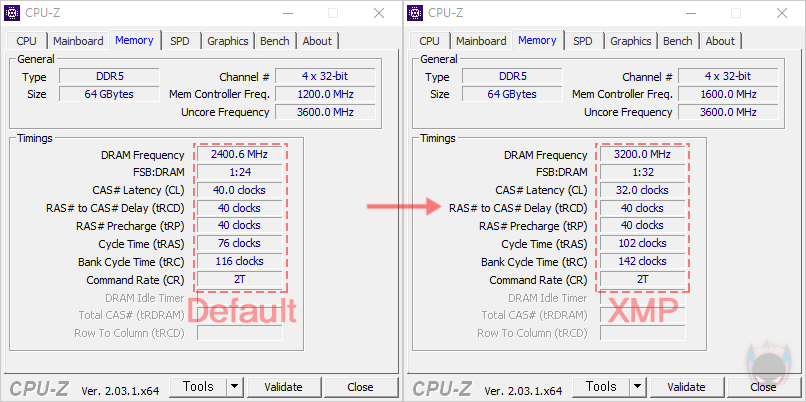Click Validate in the right CPU-Z window

tap(687, 387)
